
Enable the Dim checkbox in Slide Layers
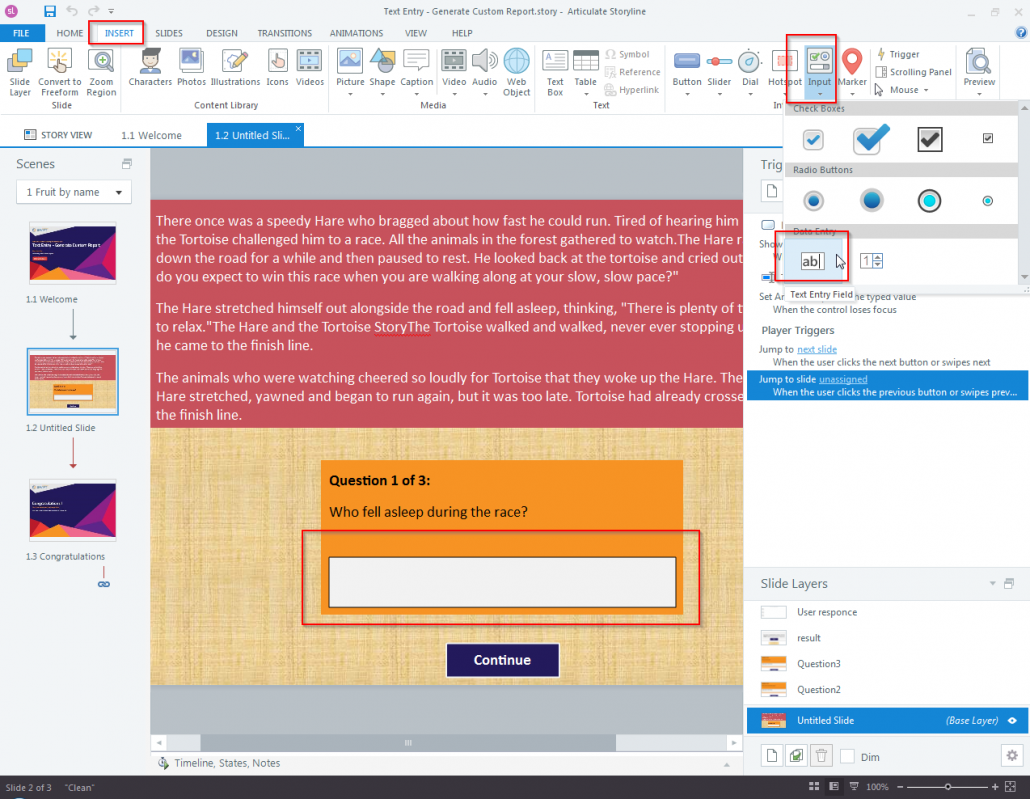[x=848, y=757]
